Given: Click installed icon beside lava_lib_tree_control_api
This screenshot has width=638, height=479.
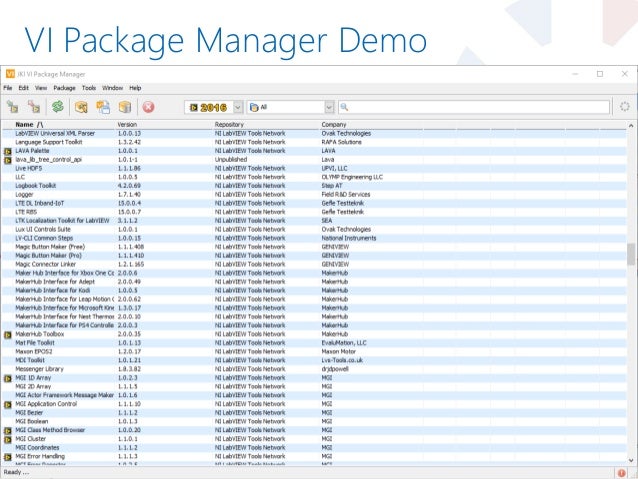Looking at the screenshot, I should (x=8, y=160).
